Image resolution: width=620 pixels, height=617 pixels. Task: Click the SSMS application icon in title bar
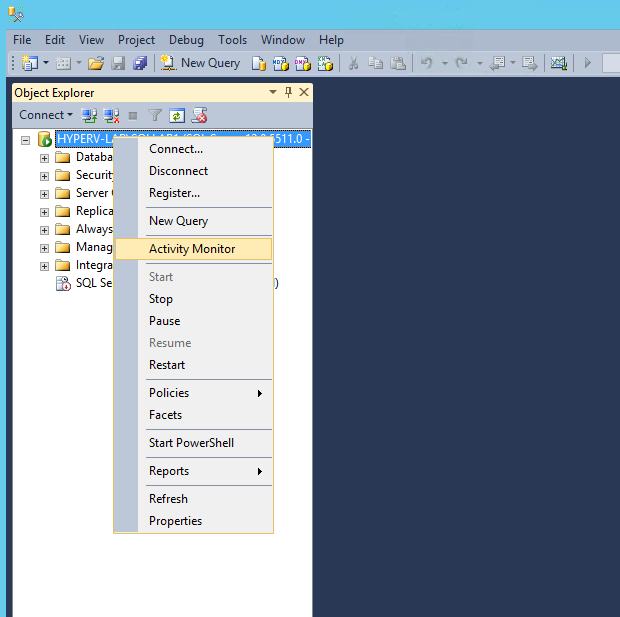click(16, 14)
